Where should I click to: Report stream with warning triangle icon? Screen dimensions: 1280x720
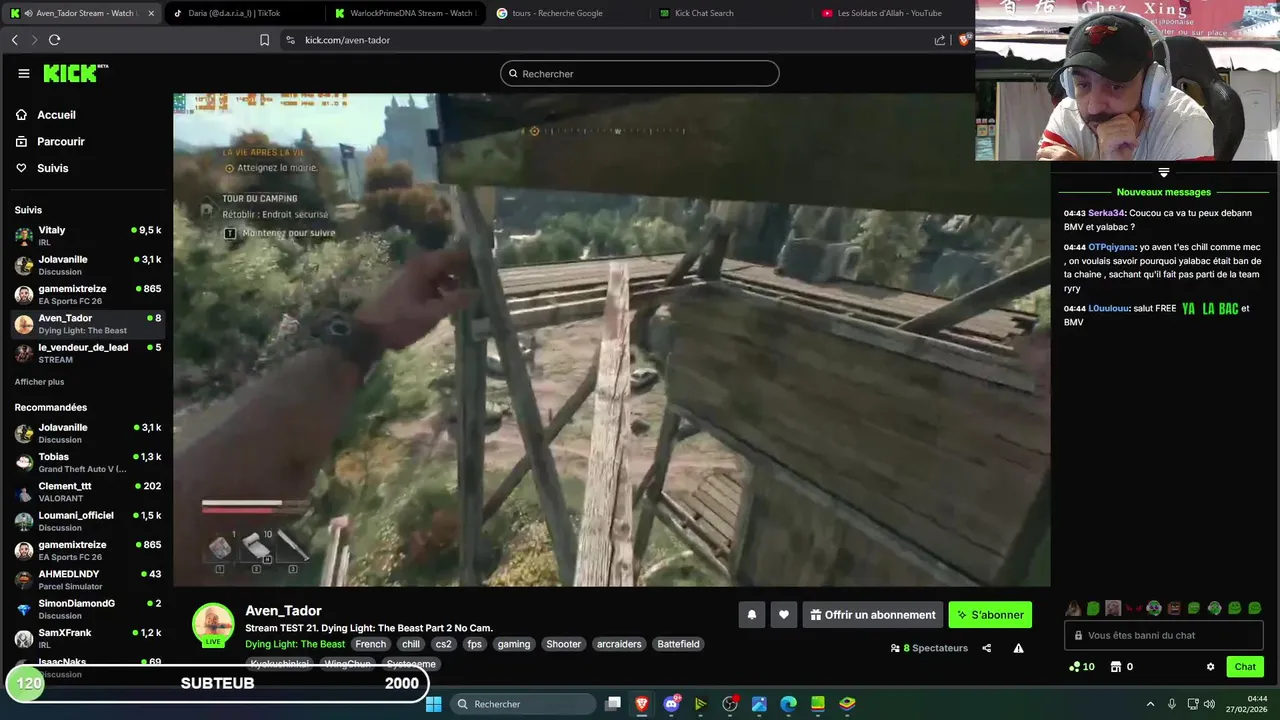pos(1018,648)
